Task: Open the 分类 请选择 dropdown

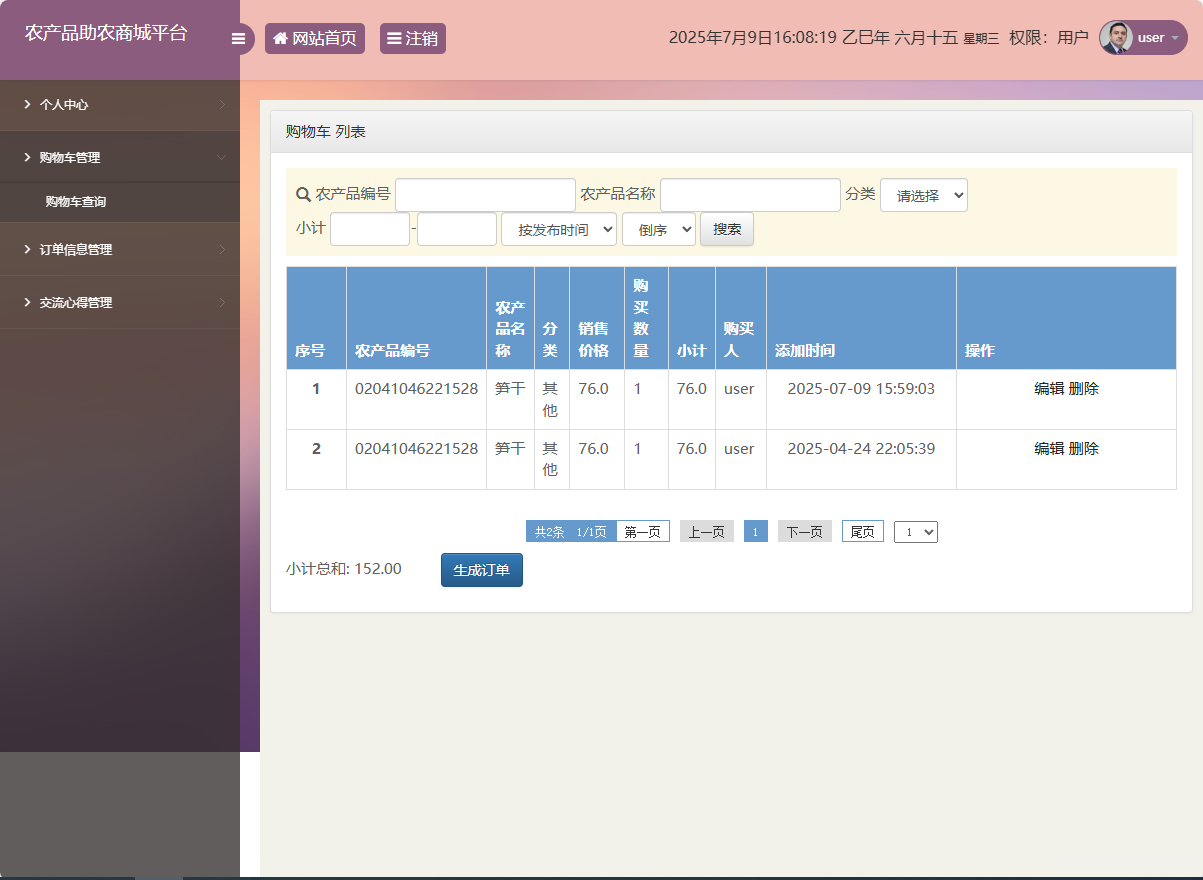Action: click(923, 195)
